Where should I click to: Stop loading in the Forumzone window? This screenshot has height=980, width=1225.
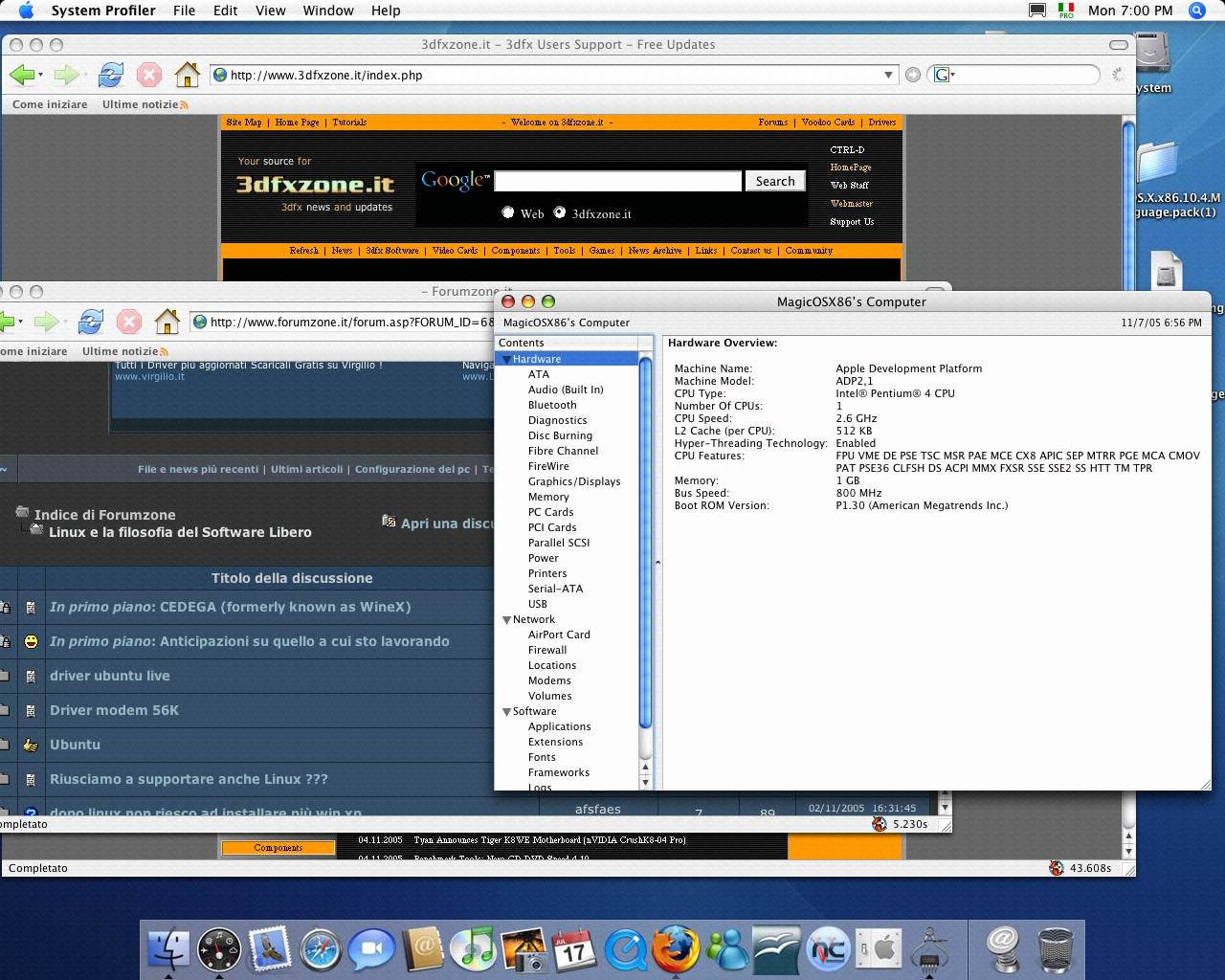(129, 322)
